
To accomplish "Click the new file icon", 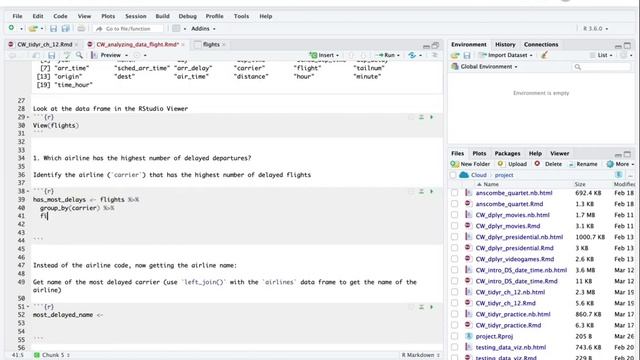I will pos(11,28).
